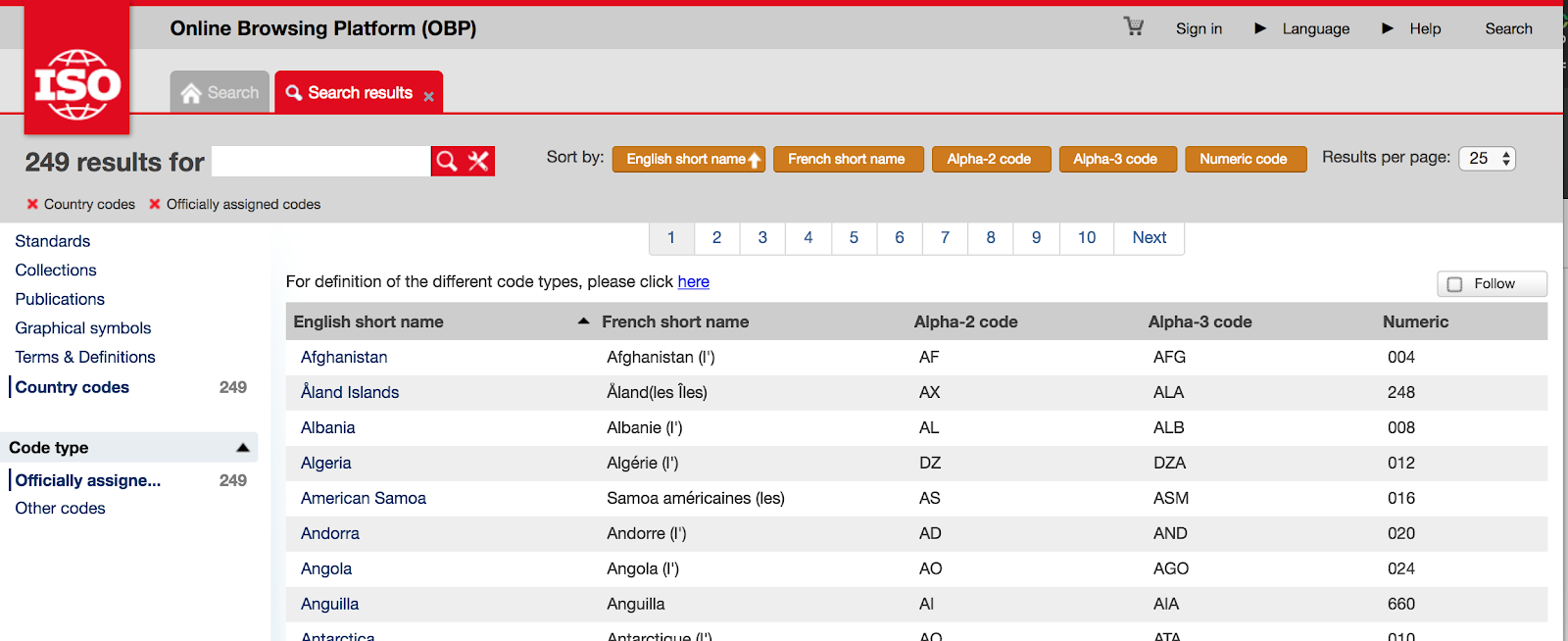The image size is (1568, 641).
Task: Click the clear search tools icon
Action: pos(478,161)
